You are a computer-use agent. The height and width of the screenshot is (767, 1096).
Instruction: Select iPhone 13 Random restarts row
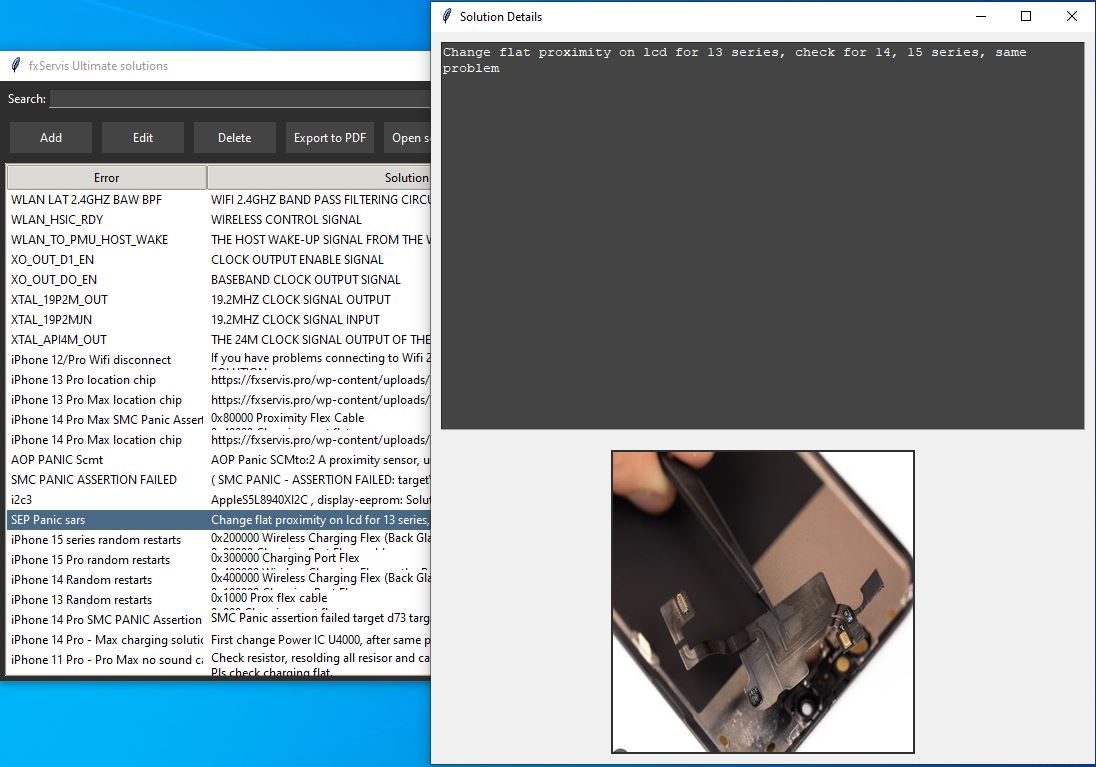click(219, 601)
